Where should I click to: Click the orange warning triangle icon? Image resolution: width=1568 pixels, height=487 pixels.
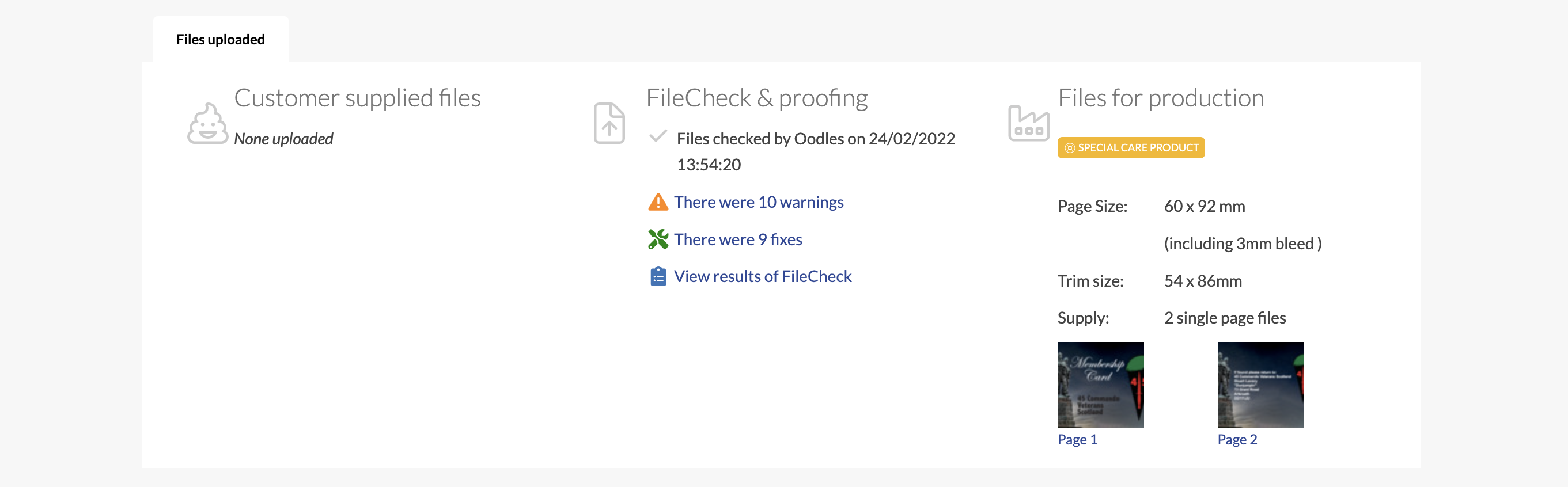point(658,202)
